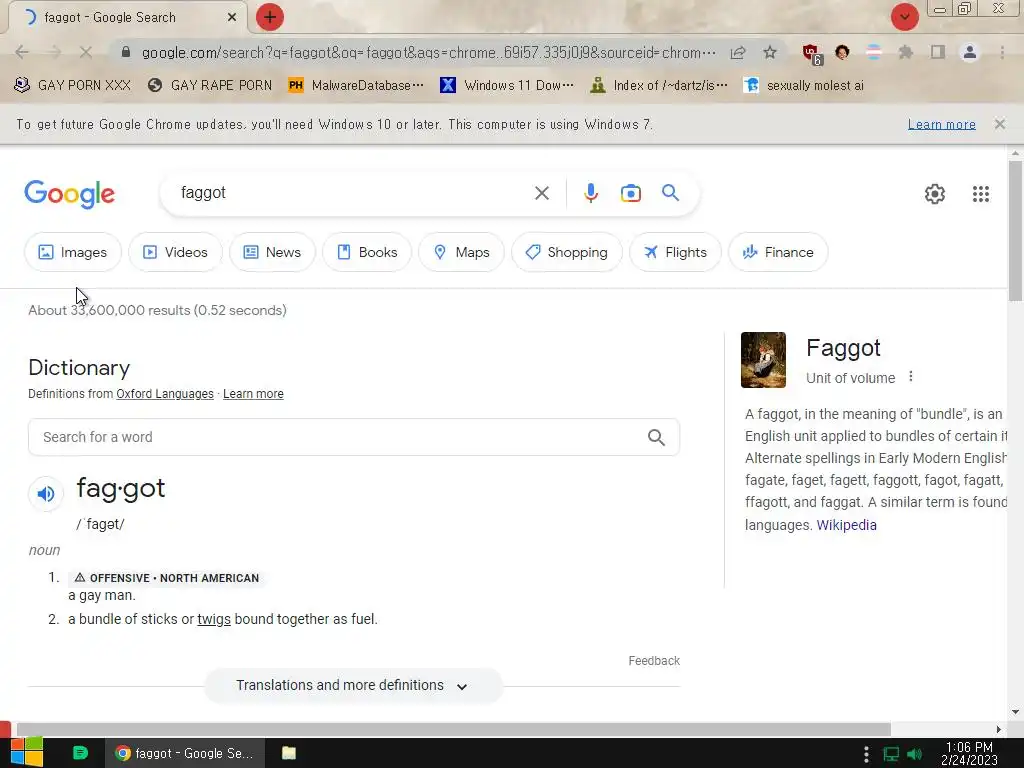Switch to the Finance filter

(x=778, y=252)
